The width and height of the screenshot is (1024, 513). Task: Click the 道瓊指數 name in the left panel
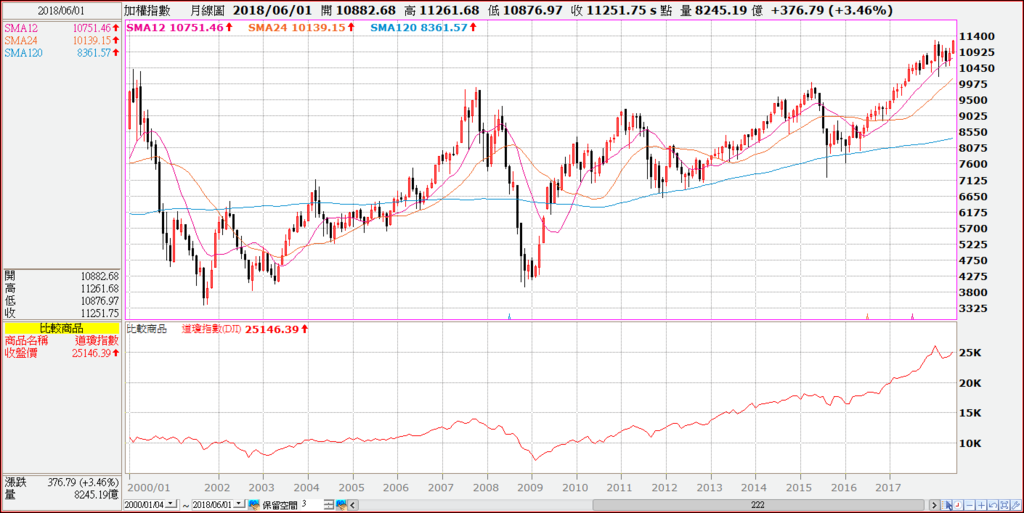[97, 341]
